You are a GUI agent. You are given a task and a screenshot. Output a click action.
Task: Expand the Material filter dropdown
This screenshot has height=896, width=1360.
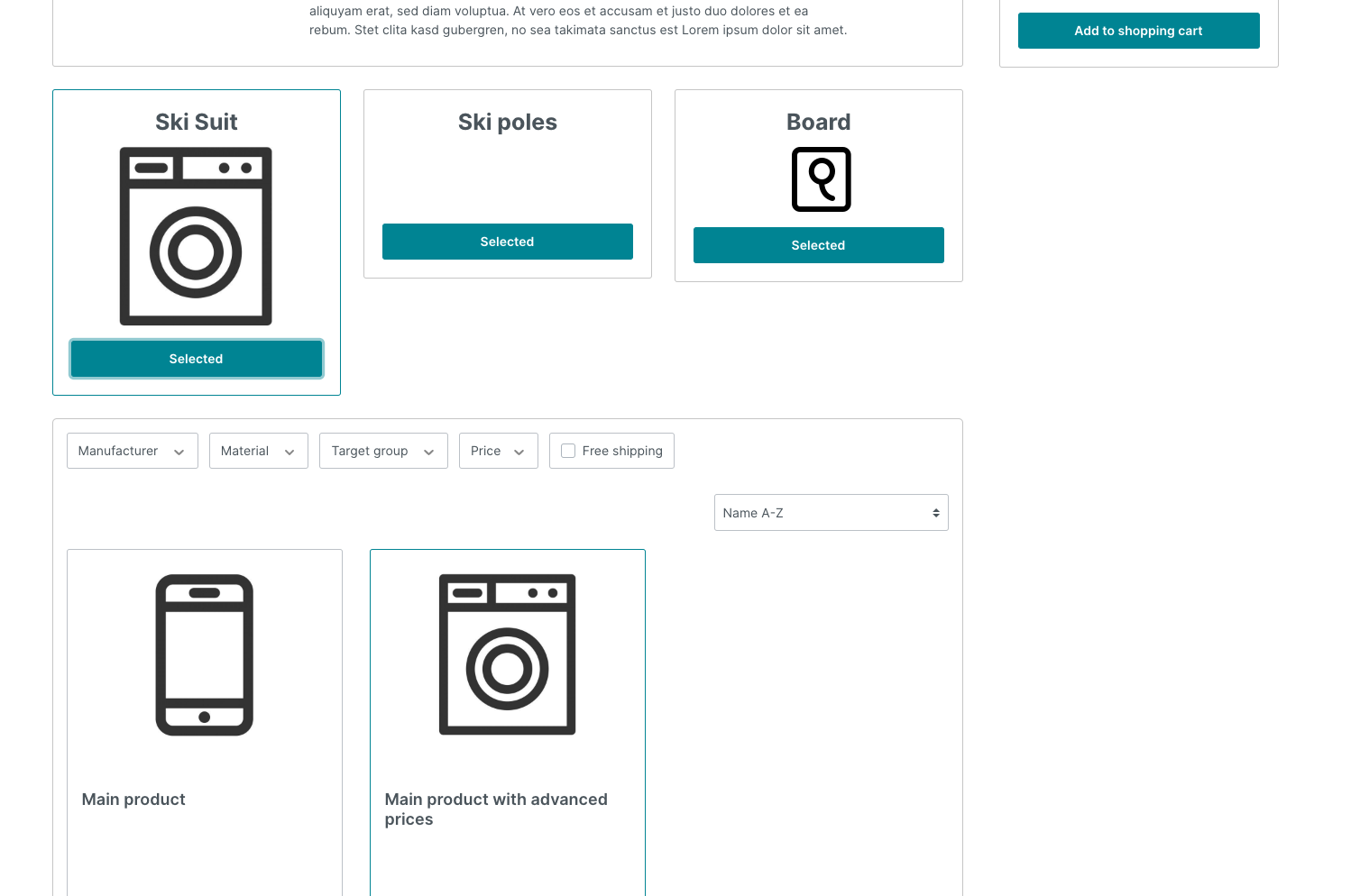[259, 451]
